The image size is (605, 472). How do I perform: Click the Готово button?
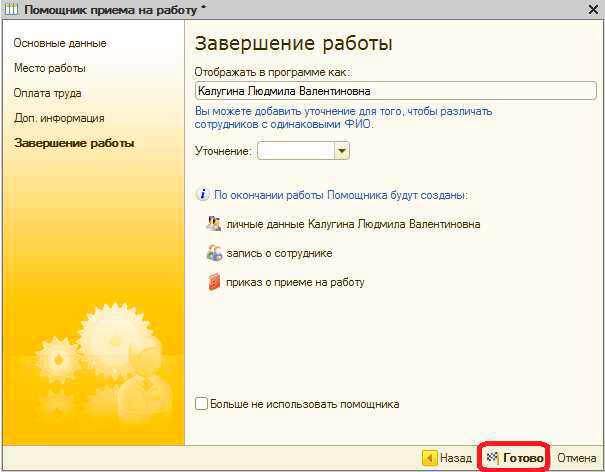pos(515,458)
